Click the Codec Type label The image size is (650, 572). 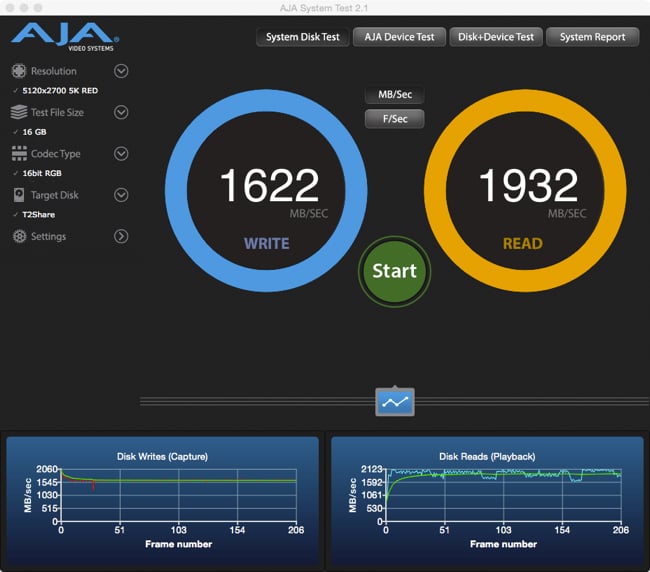pyautogui.click(x=56, y=154)
